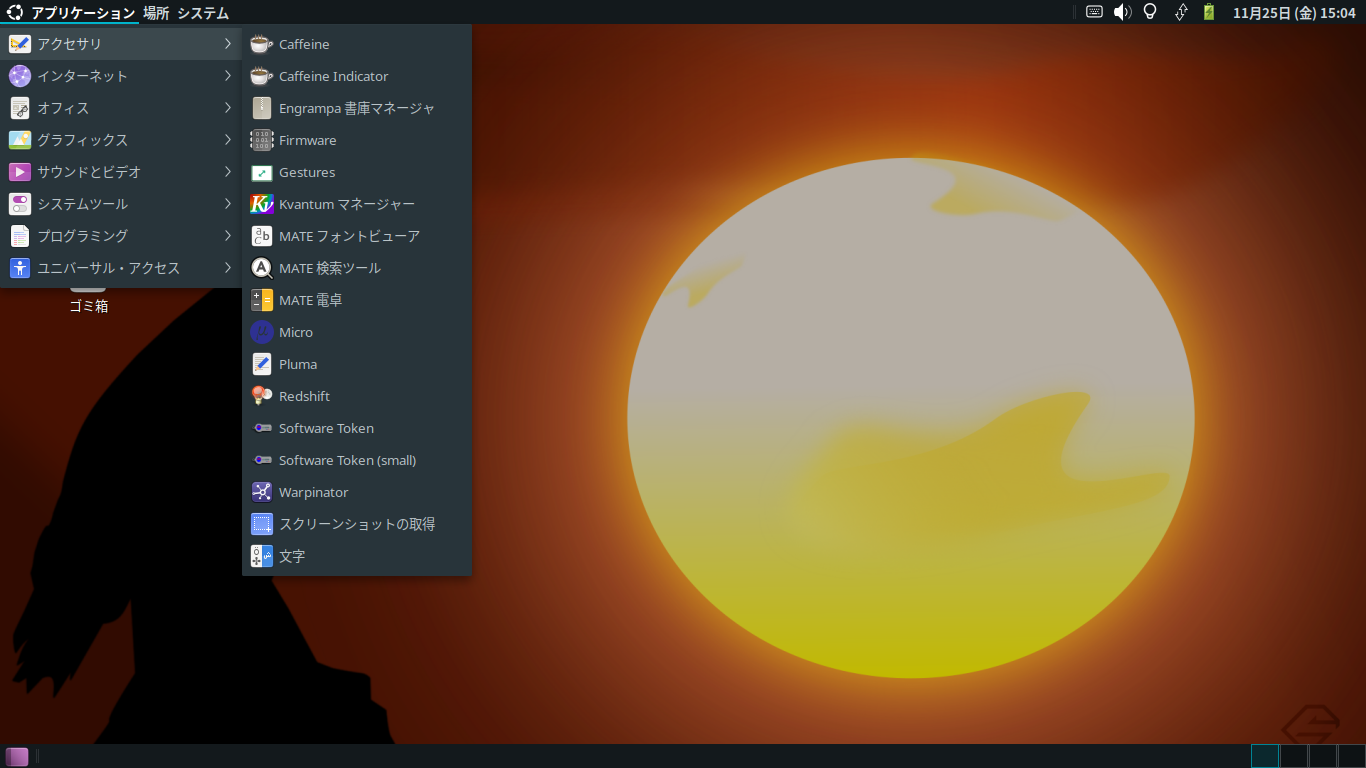Click the 文字 character map icon
Image resolution: width=1366 pixels, height=768 pixels.
[x=261, y=556]
